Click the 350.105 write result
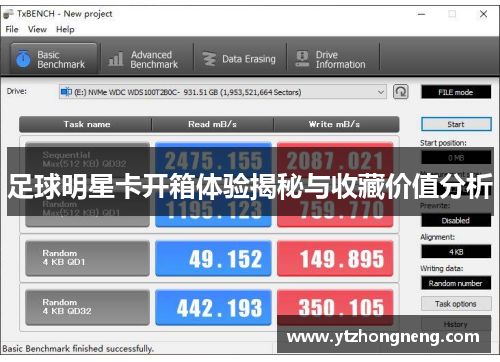The height and width of the screenshot is (362, 500). click(335, 307)
